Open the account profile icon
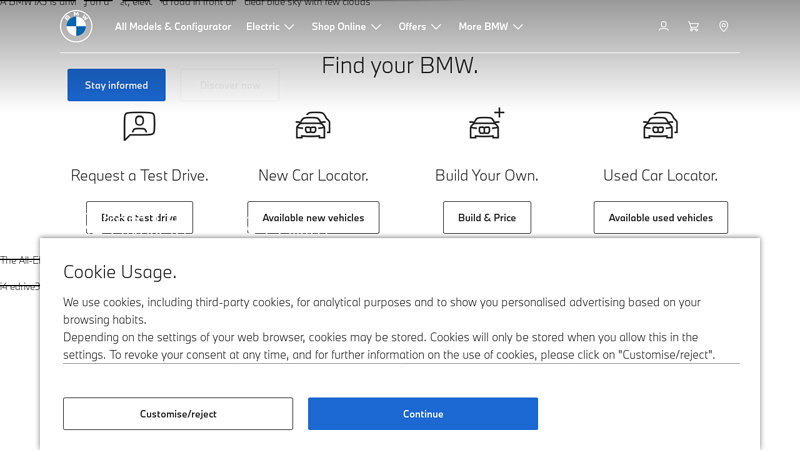The height and width of the screenshot is (450, 800). pyautogui.click(x=663, y=26)
